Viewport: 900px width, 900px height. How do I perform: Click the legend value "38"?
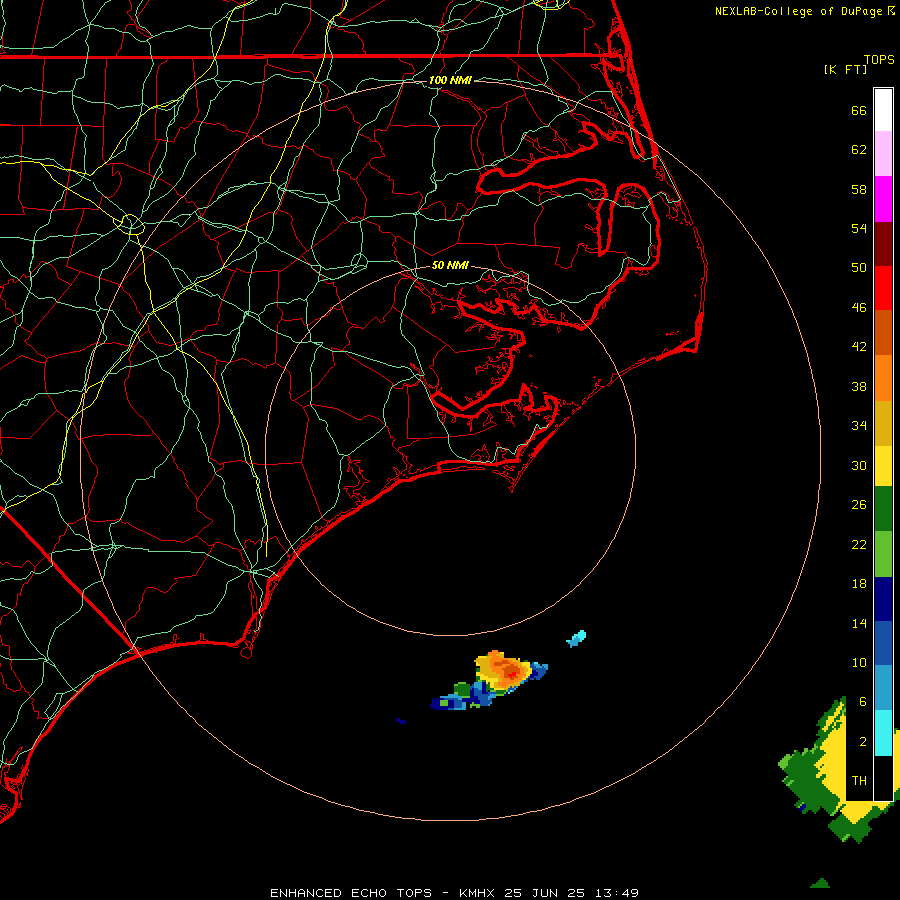point(859,387)
